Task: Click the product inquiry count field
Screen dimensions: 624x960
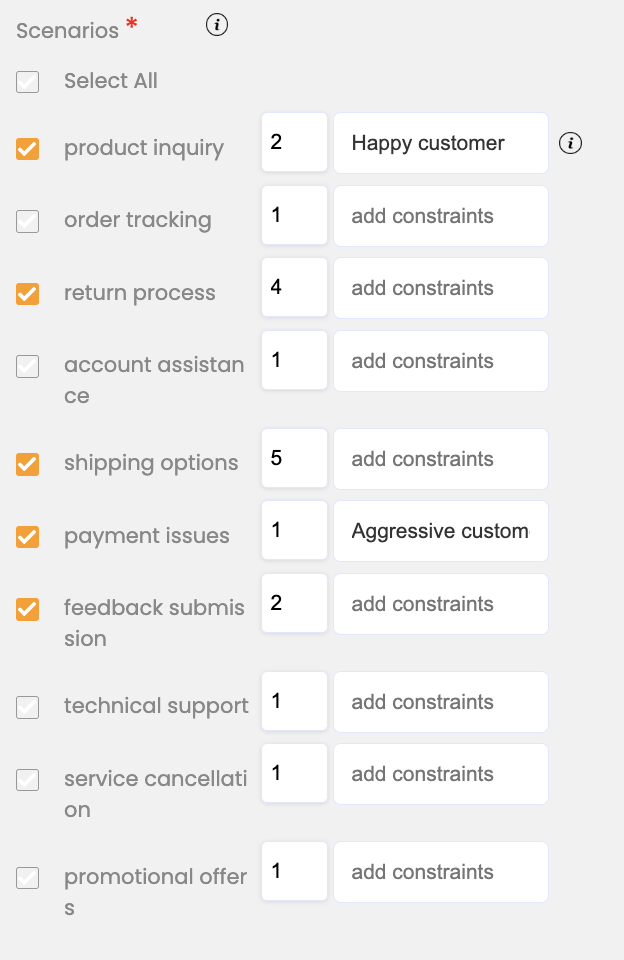Action: (294, 143)
